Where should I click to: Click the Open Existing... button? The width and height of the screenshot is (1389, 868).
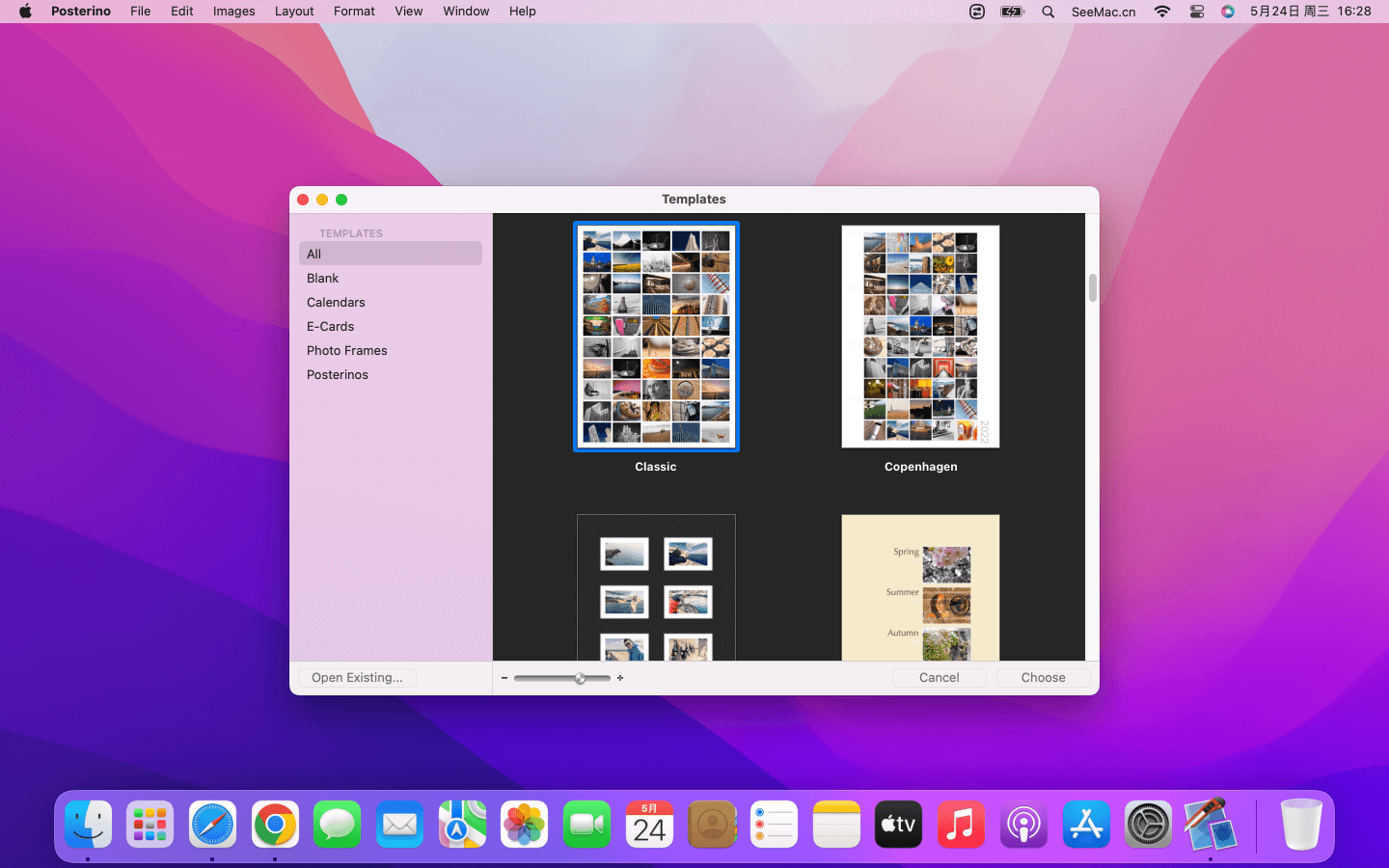pos(357,678)
